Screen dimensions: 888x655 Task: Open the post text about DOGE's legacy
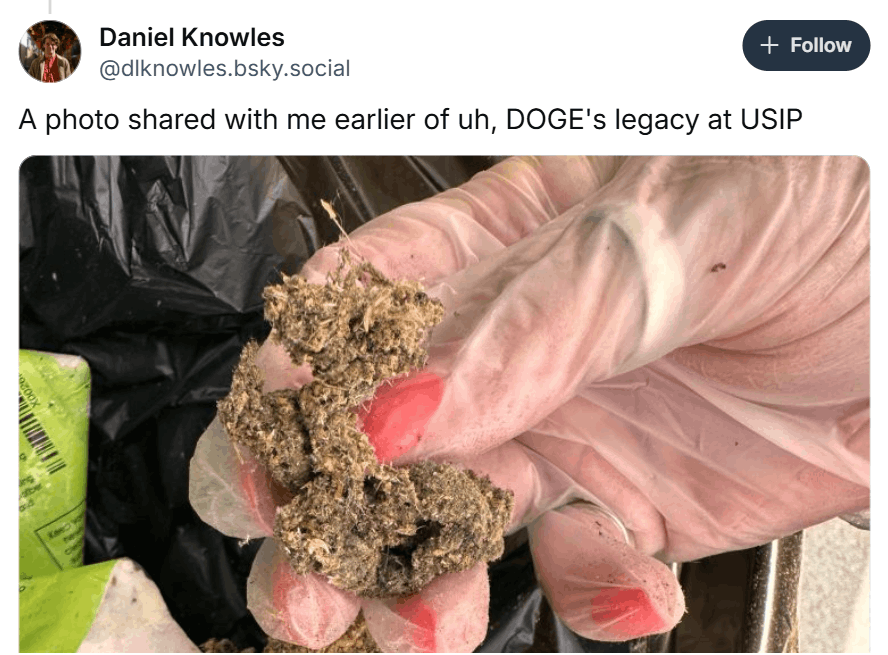tap(411, 119)
